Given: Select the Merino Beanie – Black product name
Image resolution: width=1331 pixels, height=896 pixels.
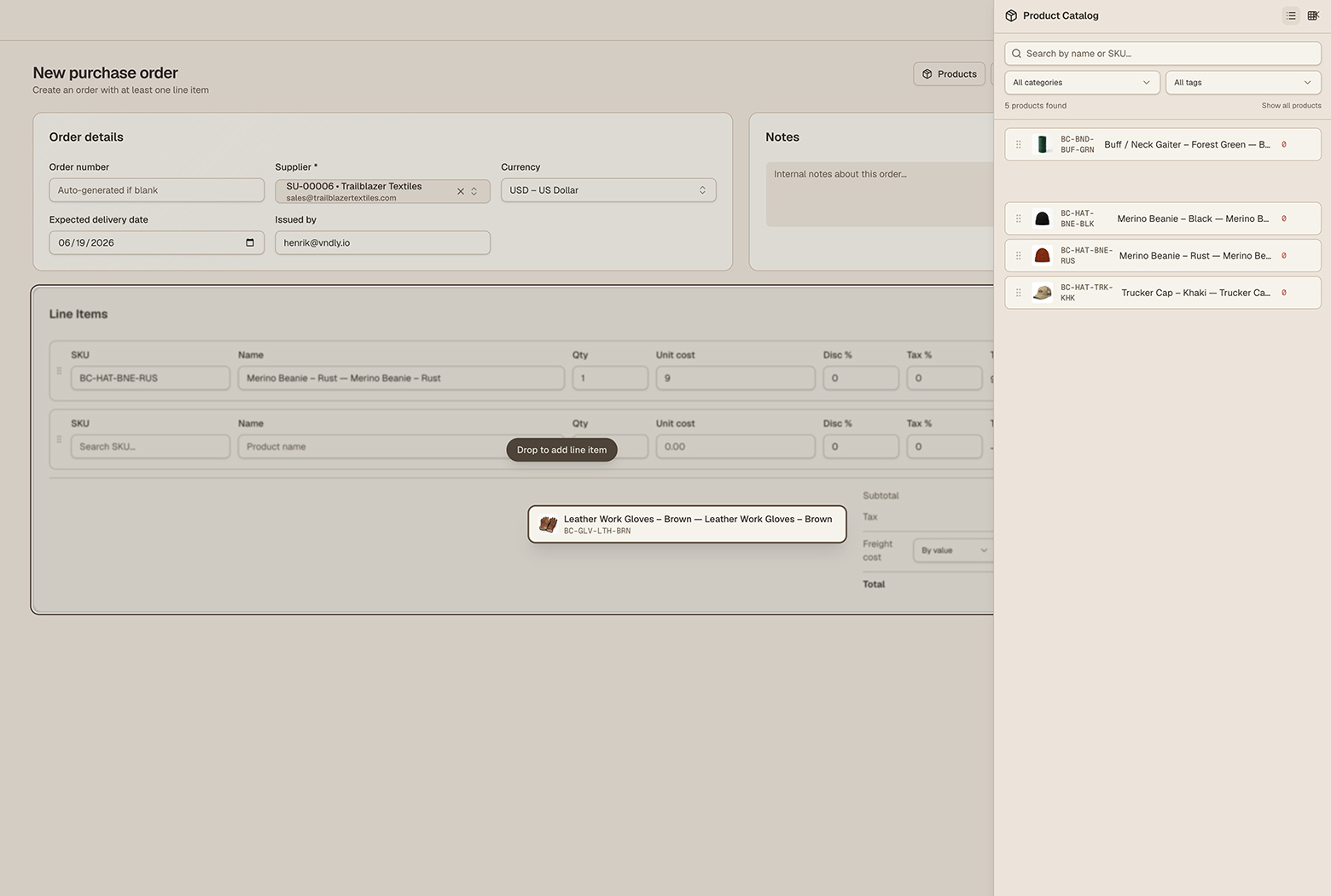Looking at the screenshot, I should click(1193, 218).
